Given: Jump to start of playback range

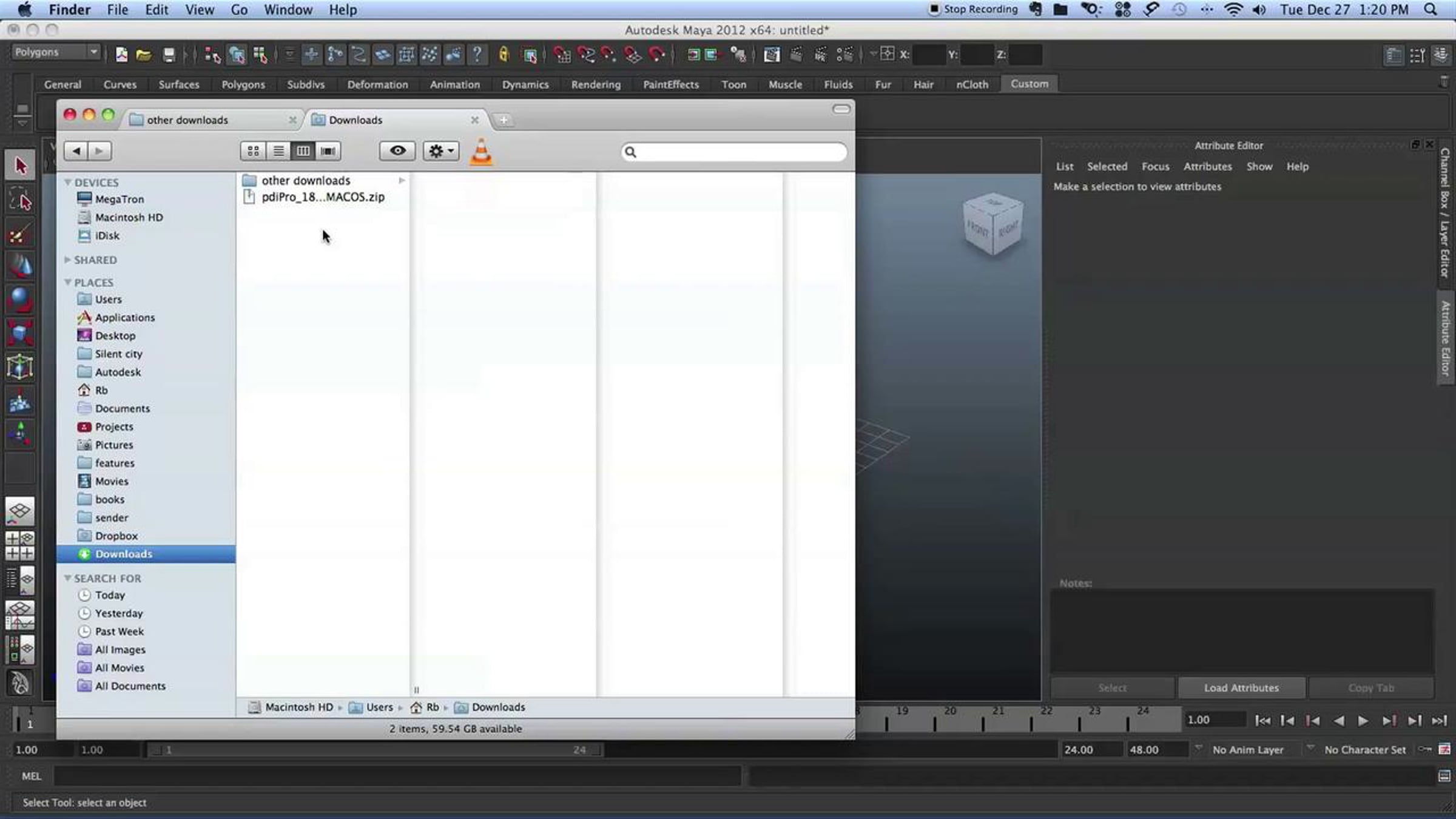Looking at the screenshot, I should (x=1262, y=720).
